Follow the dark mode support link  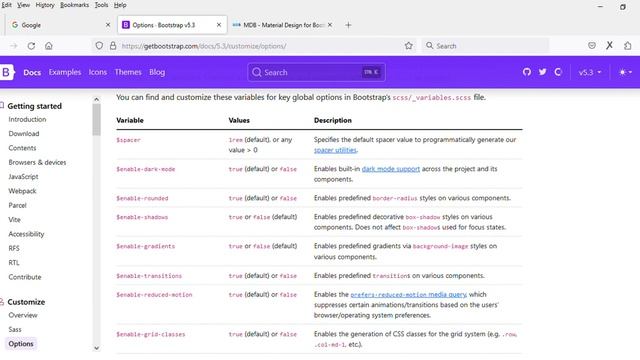coord(391,169)
